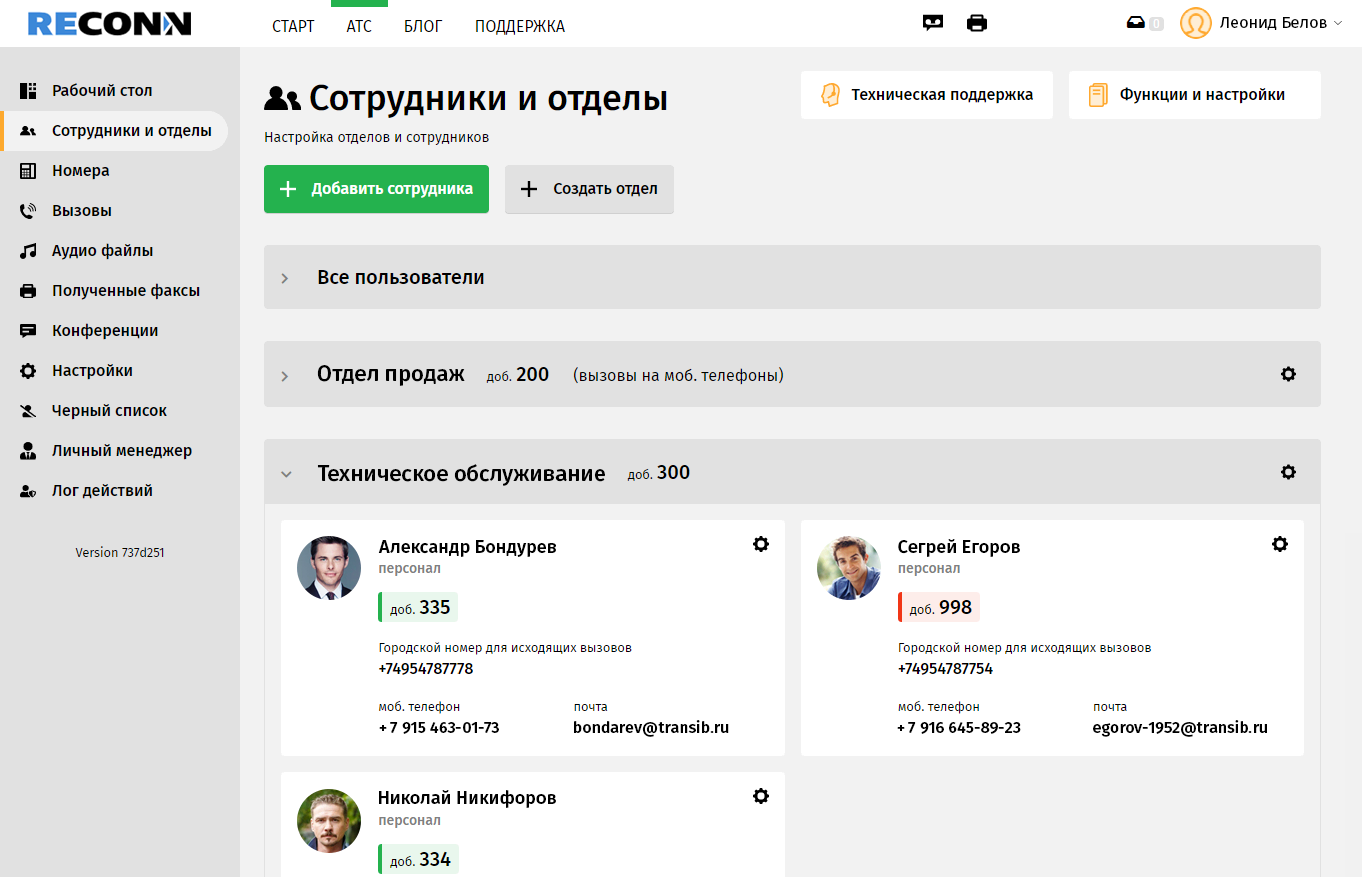Click the Лог действий icon in sidebar

tap(29, 491)
